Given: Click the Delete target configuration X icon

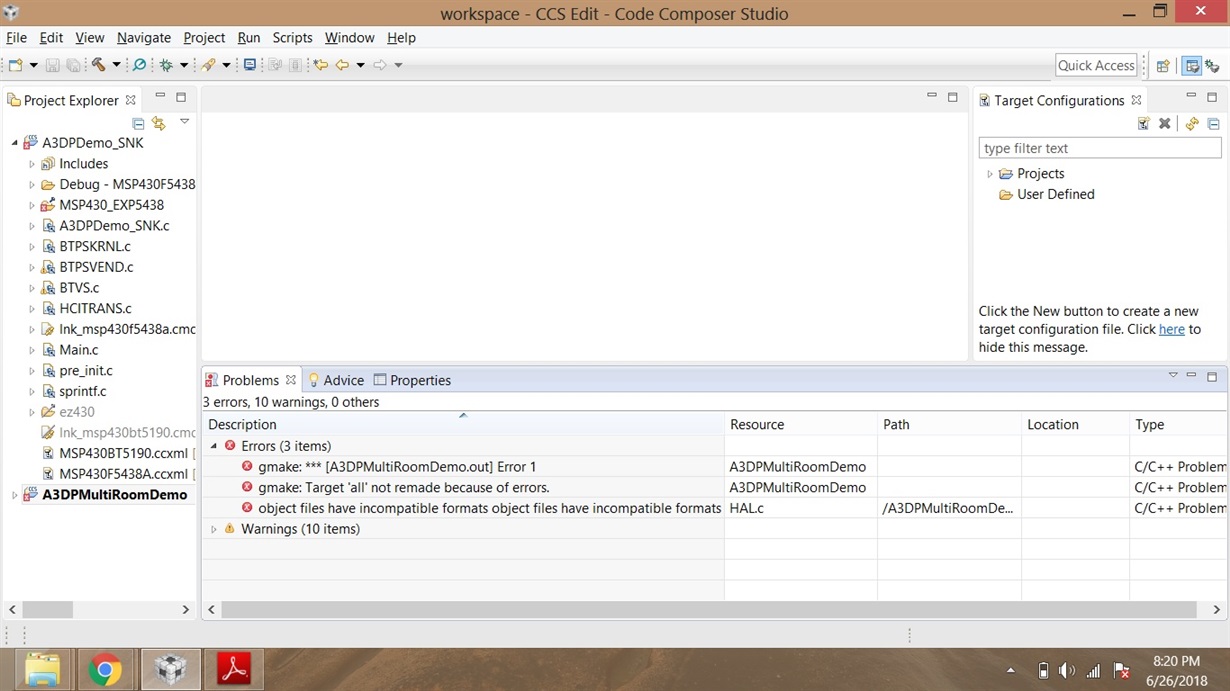Looking at the screenshot, I should click(1165, 124).
